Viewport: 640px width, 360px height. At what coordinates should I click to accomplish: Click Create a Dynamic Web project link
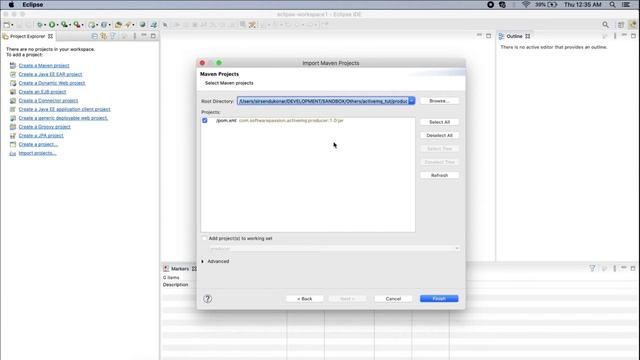pyautogui.click(x=52, y=83)
